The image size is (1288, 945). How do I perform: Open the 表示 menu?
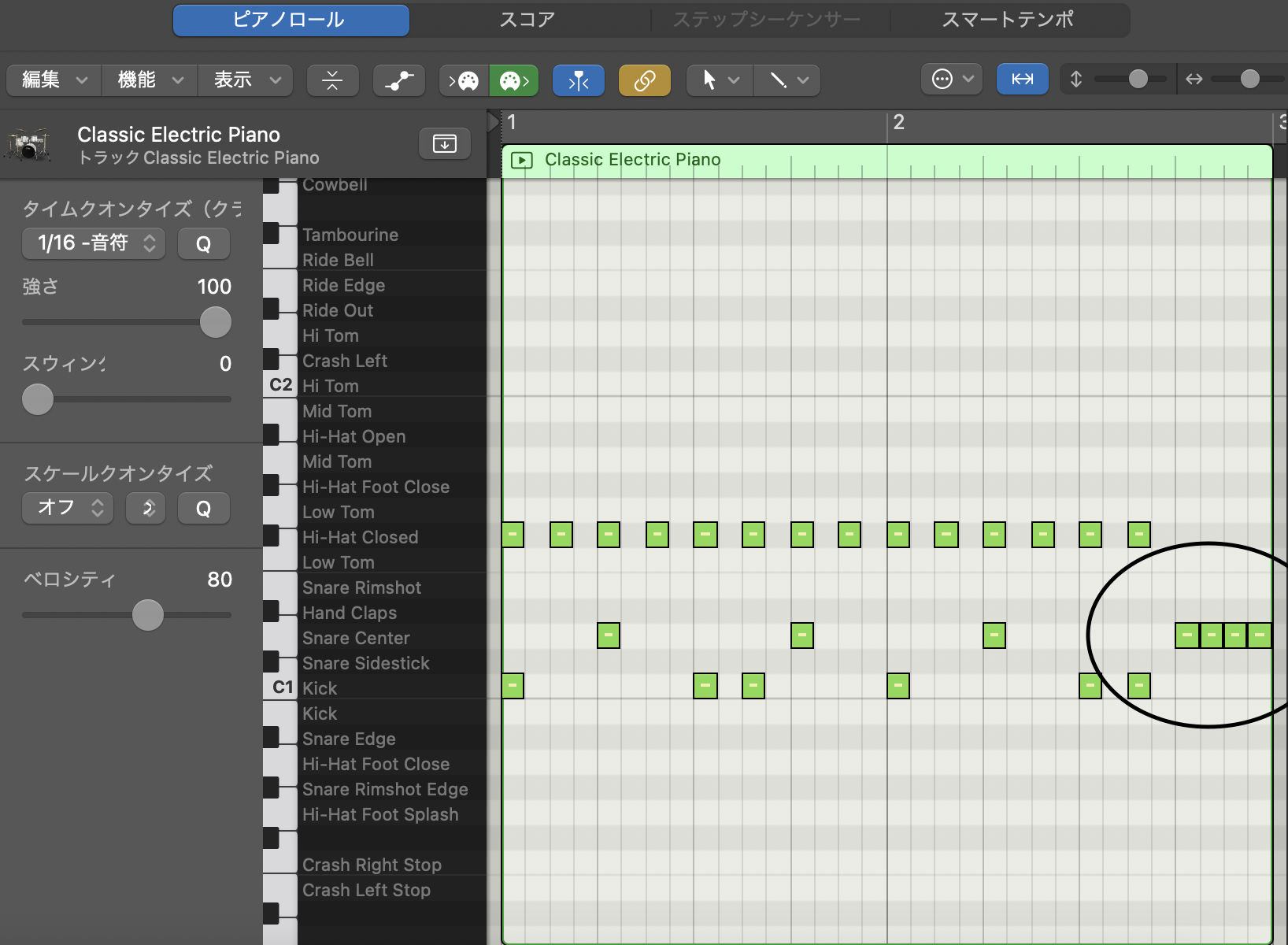246,80
